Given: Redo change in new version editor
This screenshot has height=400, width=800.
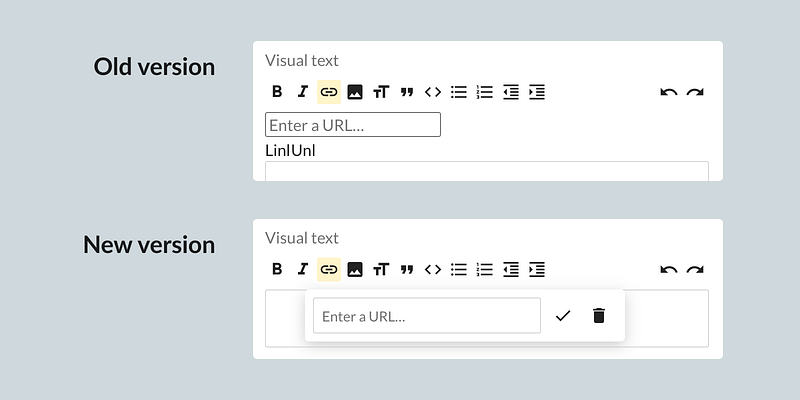Looking at the screenshot, I should (695, 269).
